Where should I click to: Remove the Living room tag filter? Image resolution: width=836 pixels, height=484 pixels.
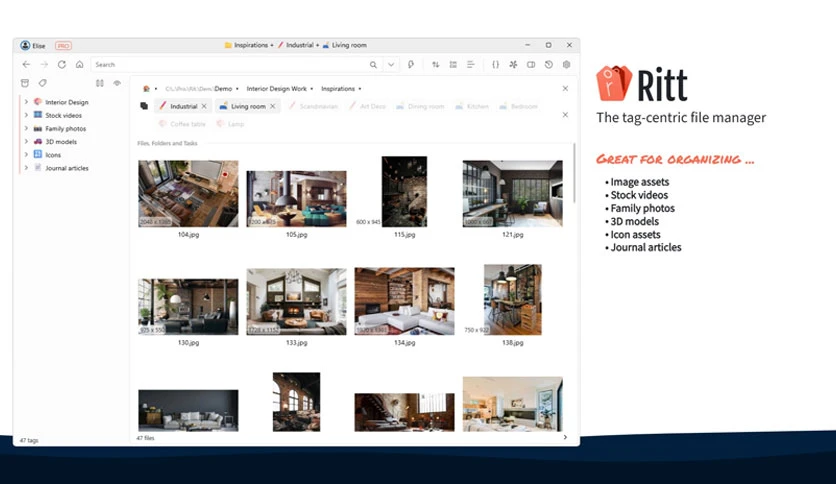click(x=272, y=106)
